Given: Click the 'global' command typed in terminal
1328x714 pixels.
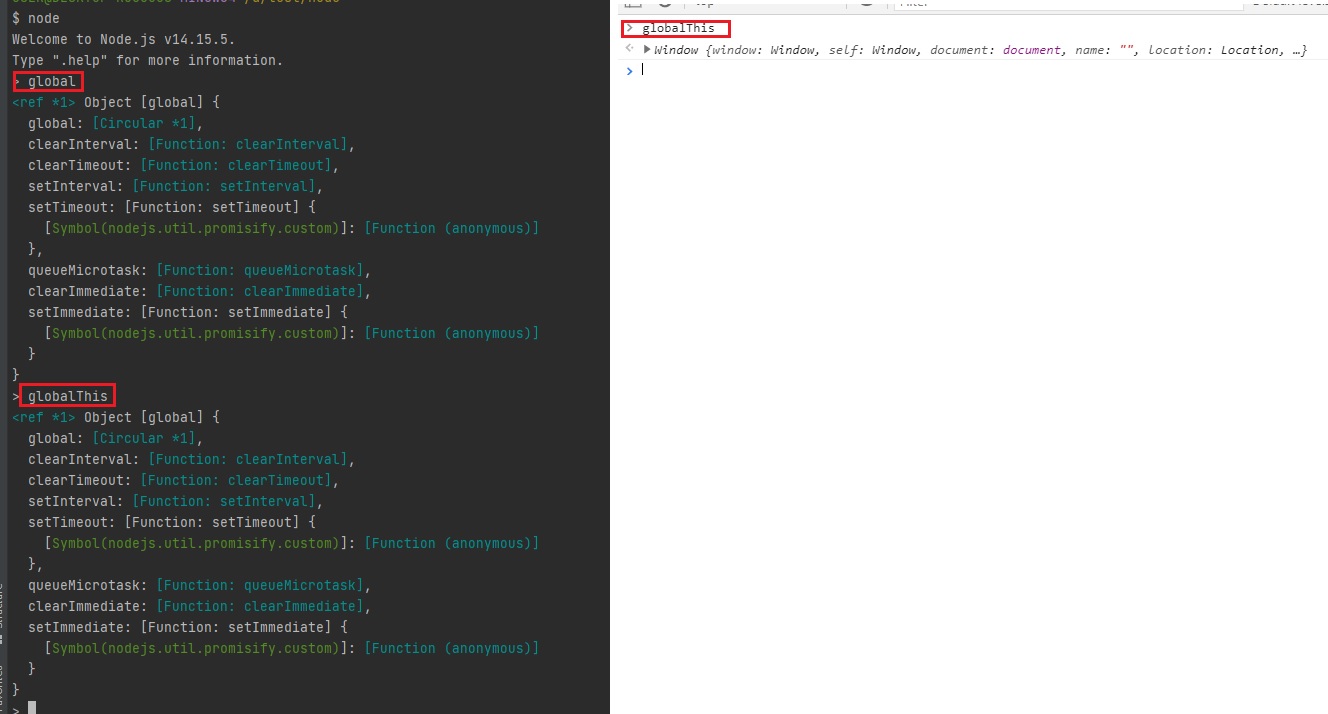Looking at the screenshot, I should click(52, 81).
